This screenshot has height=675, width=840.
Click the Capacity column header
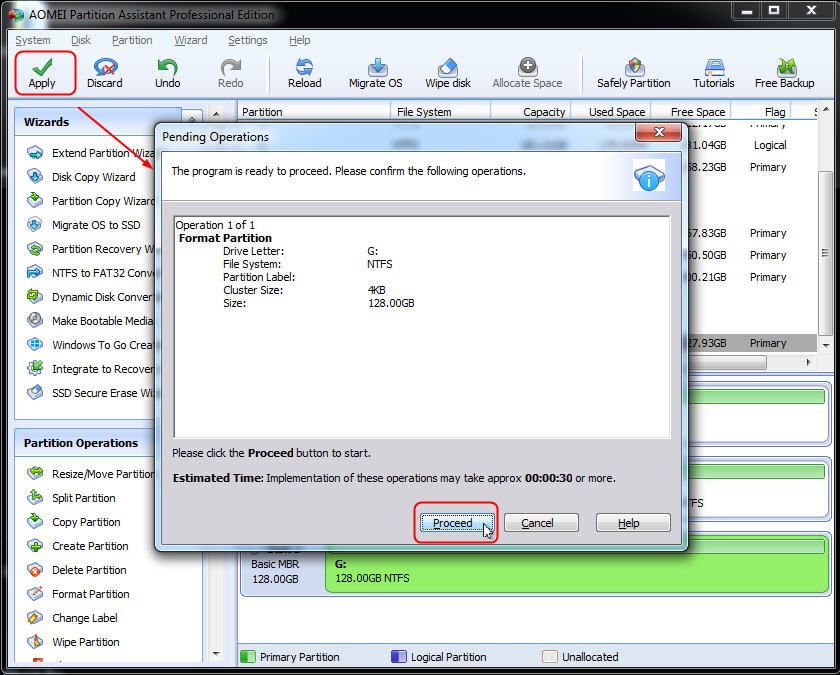tap(530, 112)
